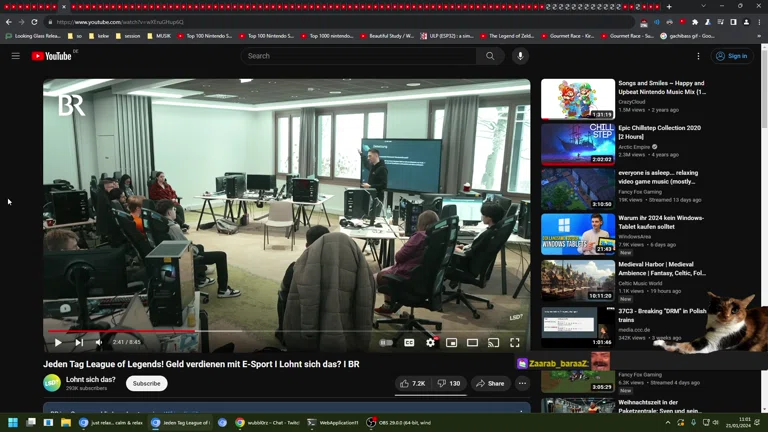
Task: Skip to next video
Action: pyautogui.click(x=79, y=343)
